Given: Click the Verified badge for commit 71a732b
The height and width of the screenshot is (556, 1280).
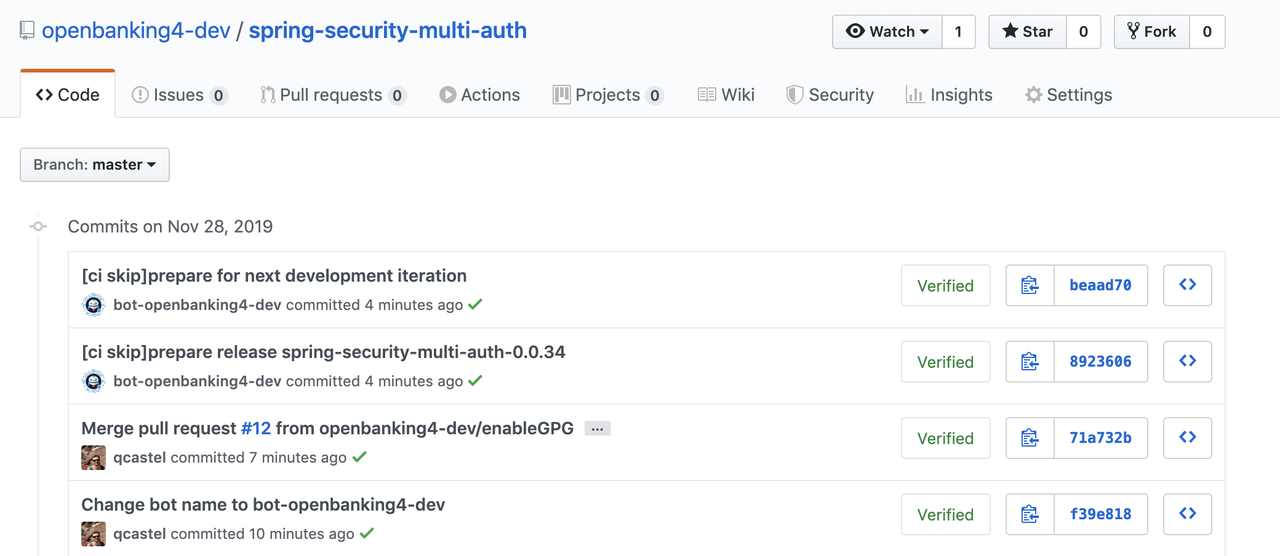Looking at the screenshot, I should tap(945, 438).
